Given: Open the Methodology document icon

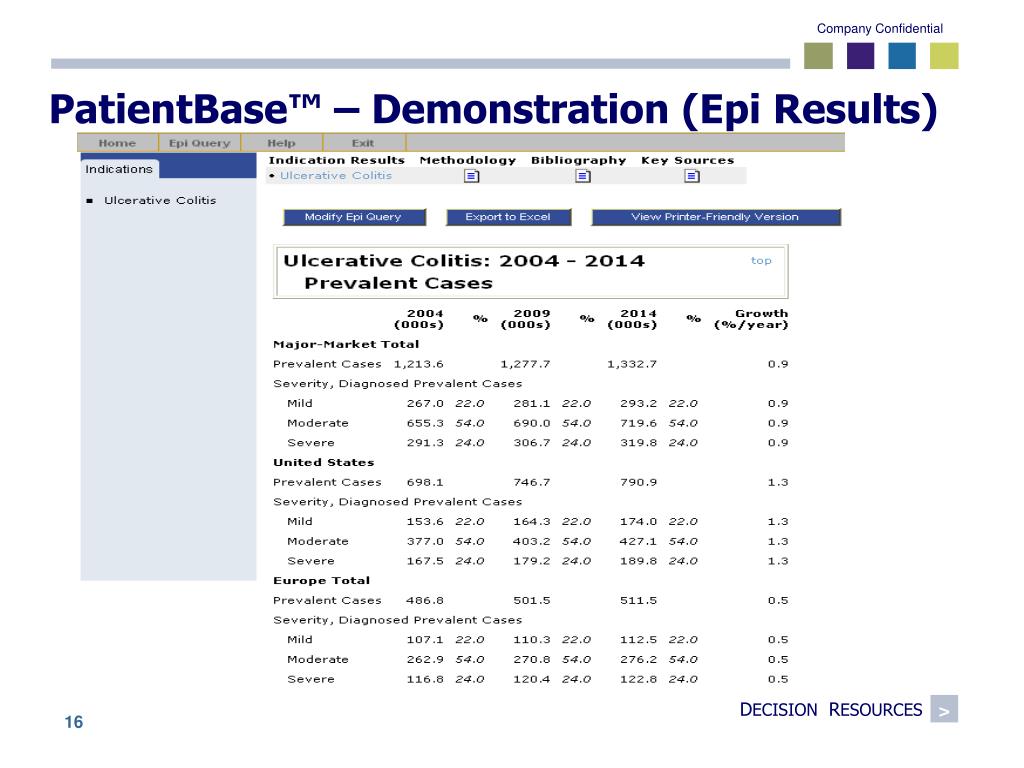Looking at the screenshot, I should (x=471, y=176).
